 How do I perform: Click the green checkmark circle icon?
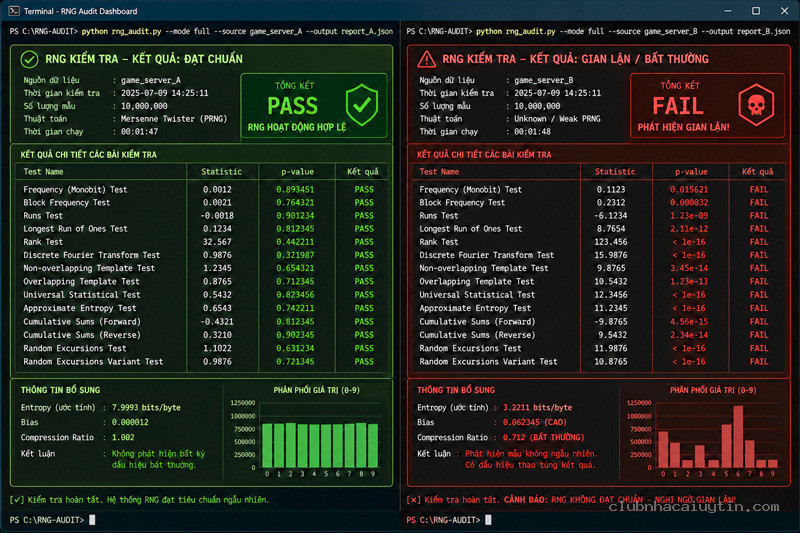[29, 59]
